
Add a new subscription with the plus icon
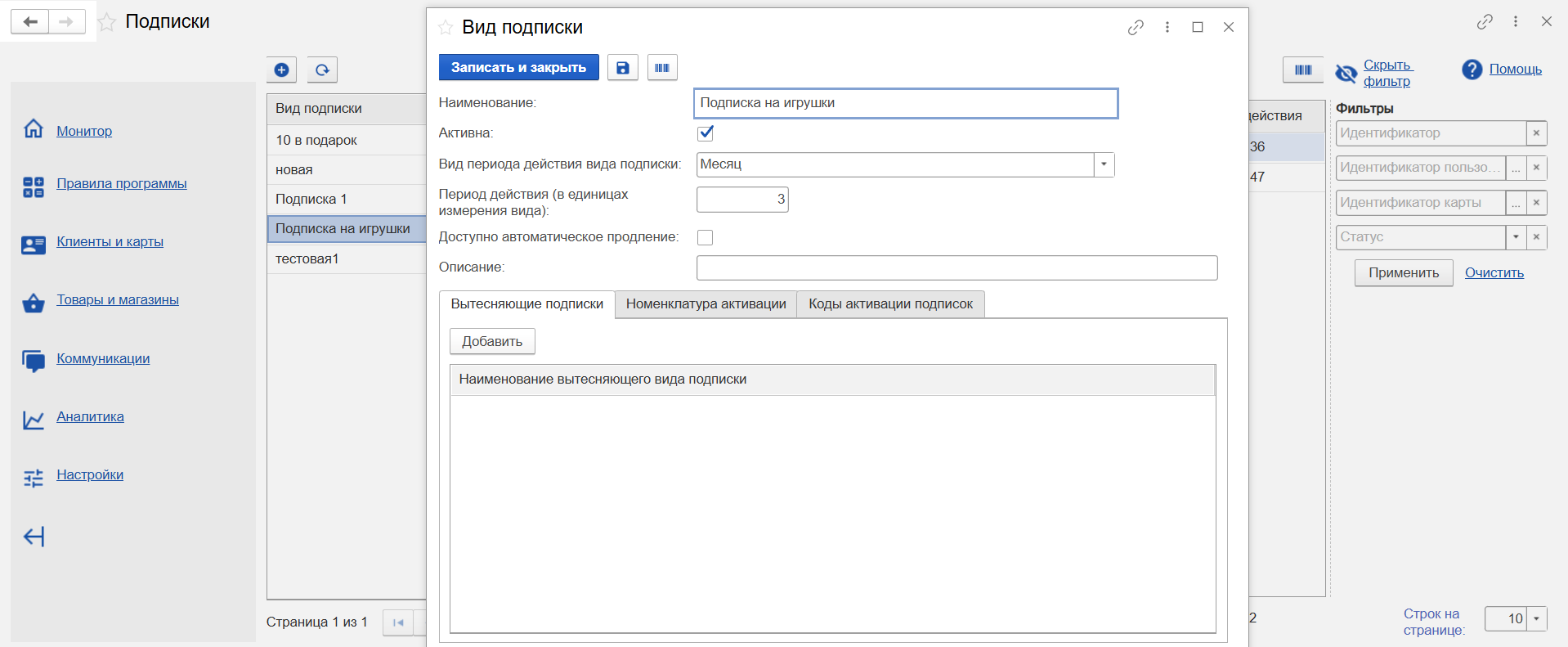(x=281, y=70)
